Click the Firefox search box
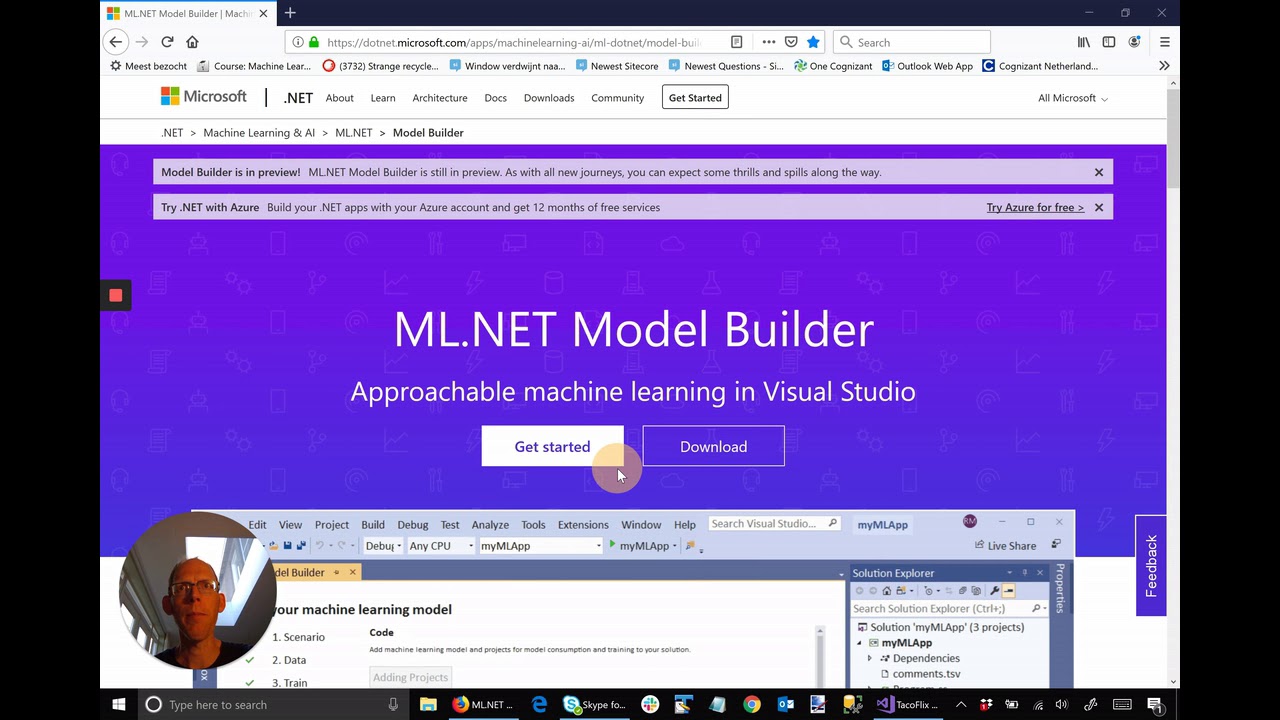Image resolution: width=1280 pixels, height=720 pixels. [x=911, y=42]
